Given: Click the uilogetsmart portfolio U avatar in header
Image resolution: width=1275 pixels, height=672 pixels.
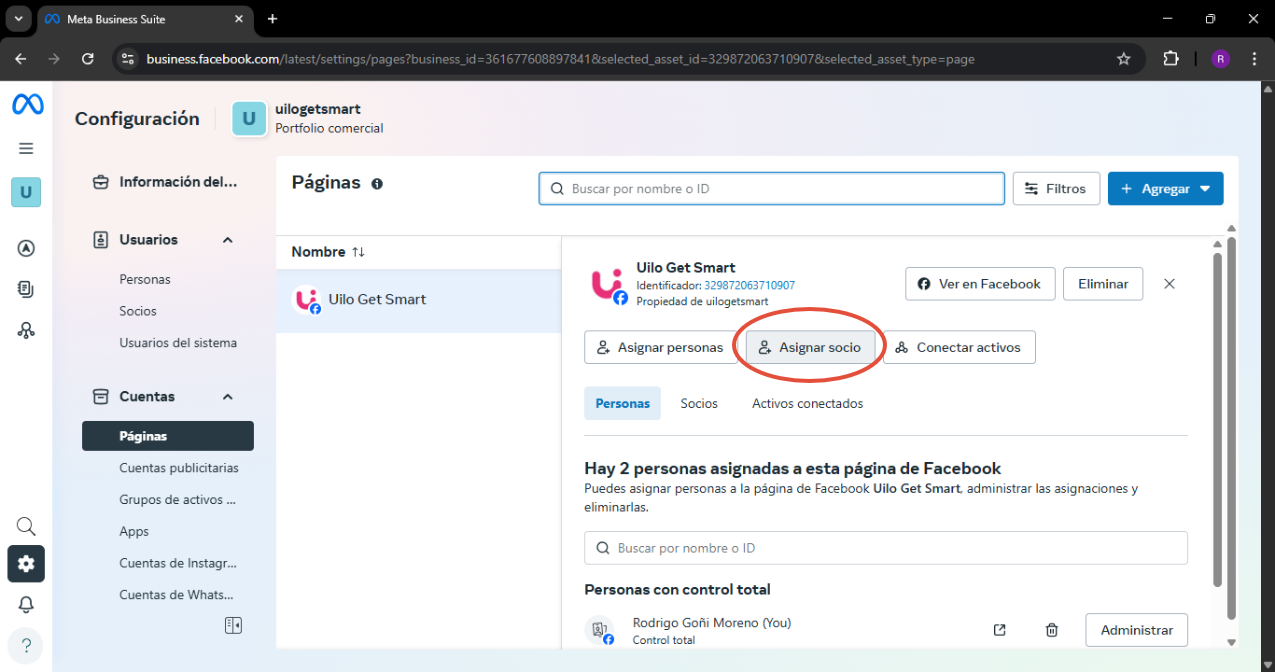Looking at the screenshot, I should coord(249,119).
